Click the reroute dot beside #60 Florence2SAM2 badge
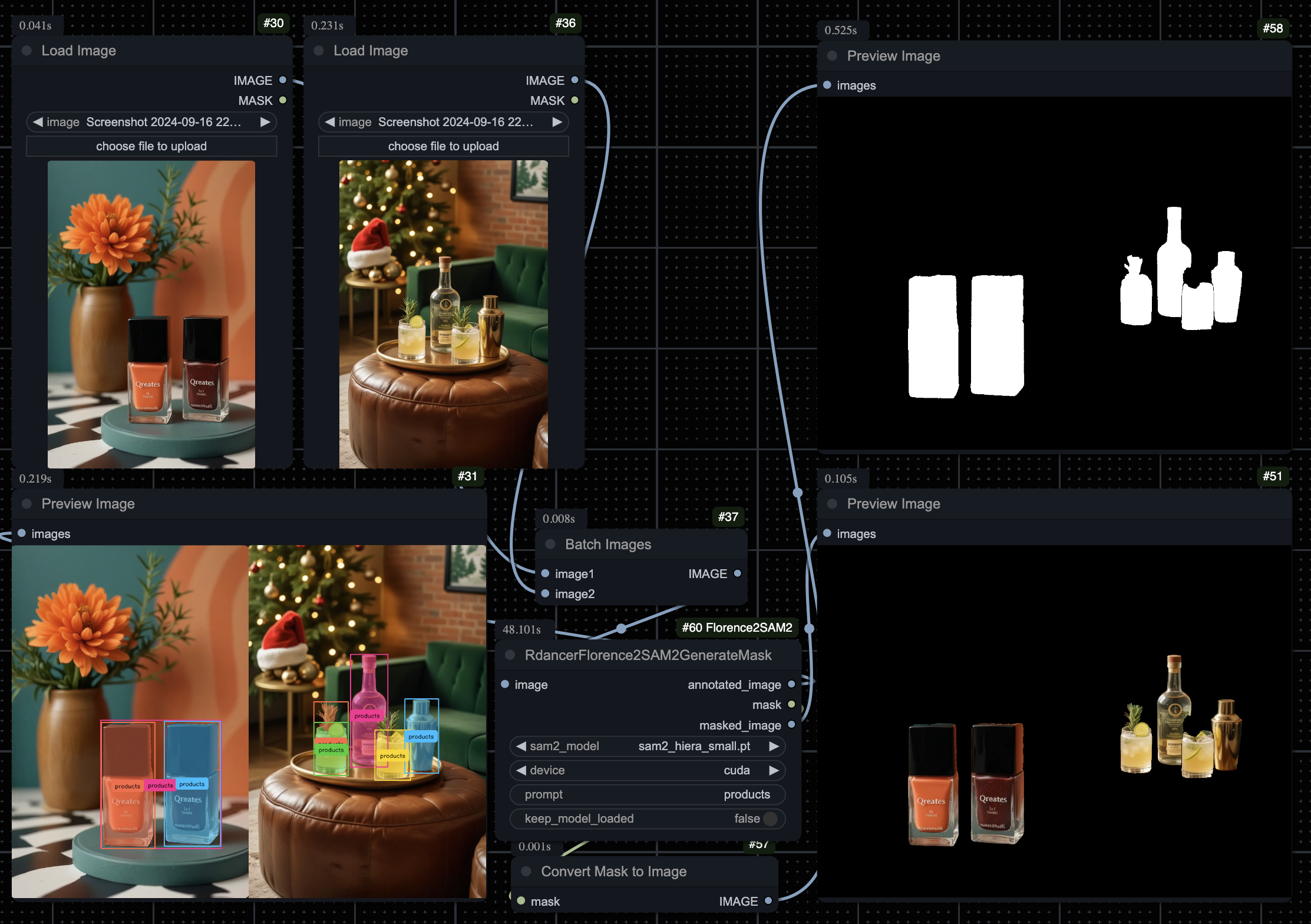The image size is (1311, 924). pos(809,628)
